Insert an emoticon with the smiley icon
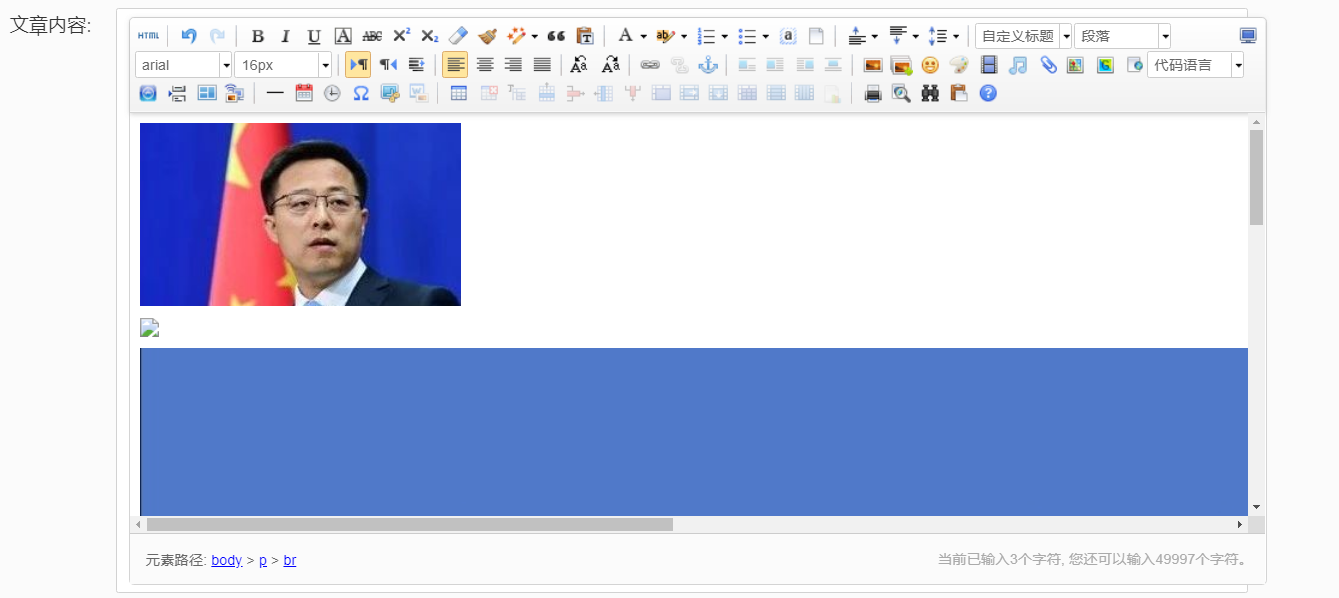1339x598 pixels. click(x=930, y=65)
